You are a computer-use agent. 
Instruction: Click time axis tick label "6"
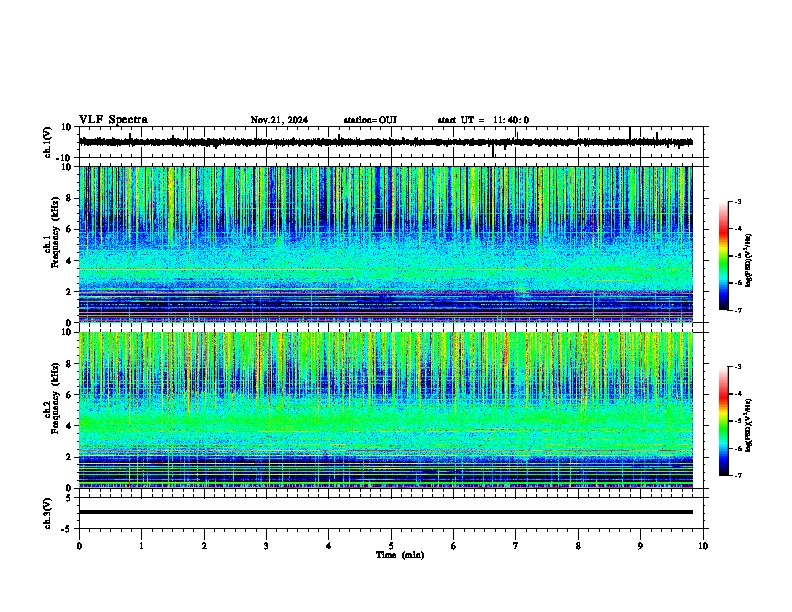[454, 546]
